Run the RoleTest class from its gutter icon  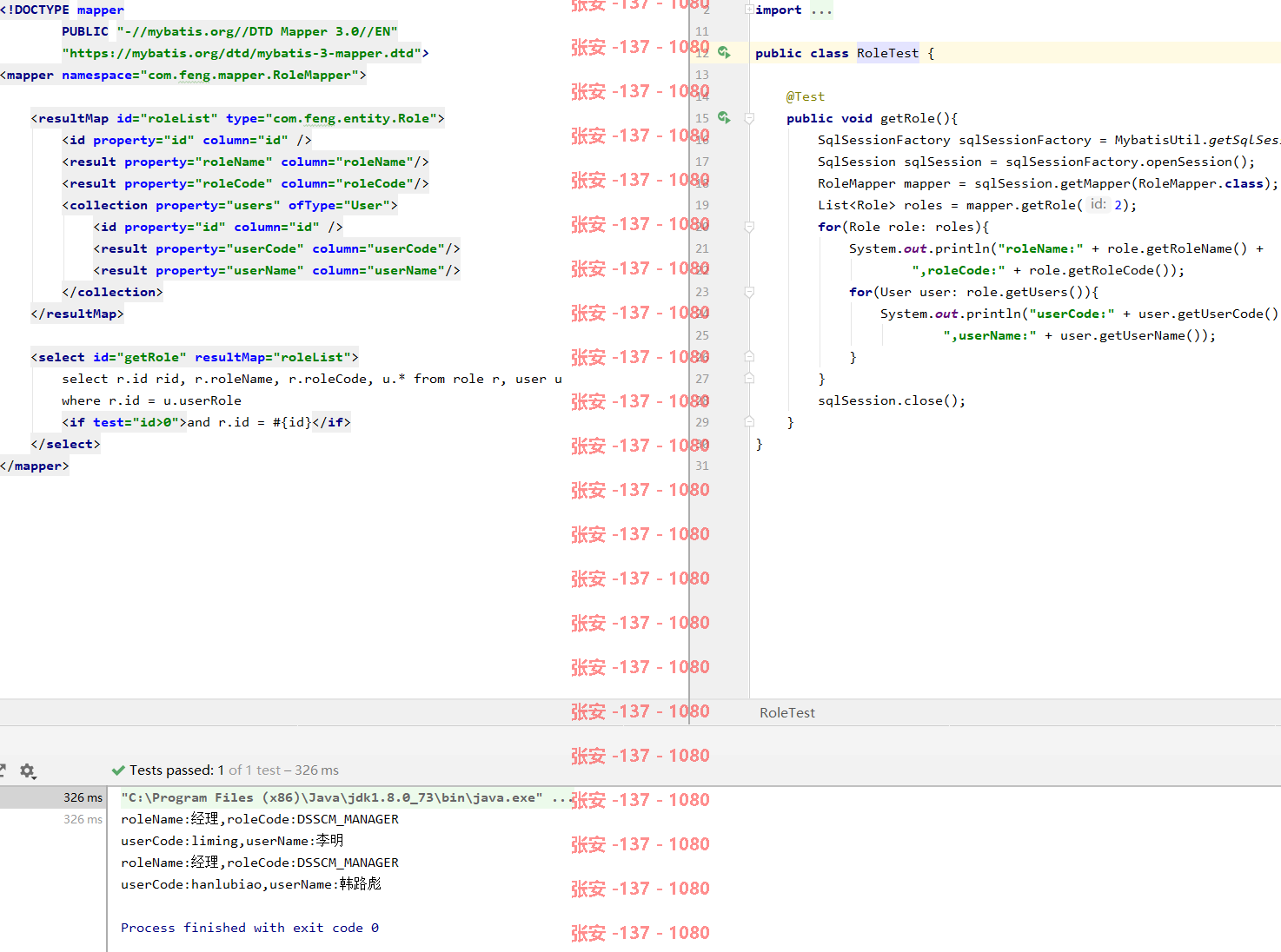click(724, 53)
